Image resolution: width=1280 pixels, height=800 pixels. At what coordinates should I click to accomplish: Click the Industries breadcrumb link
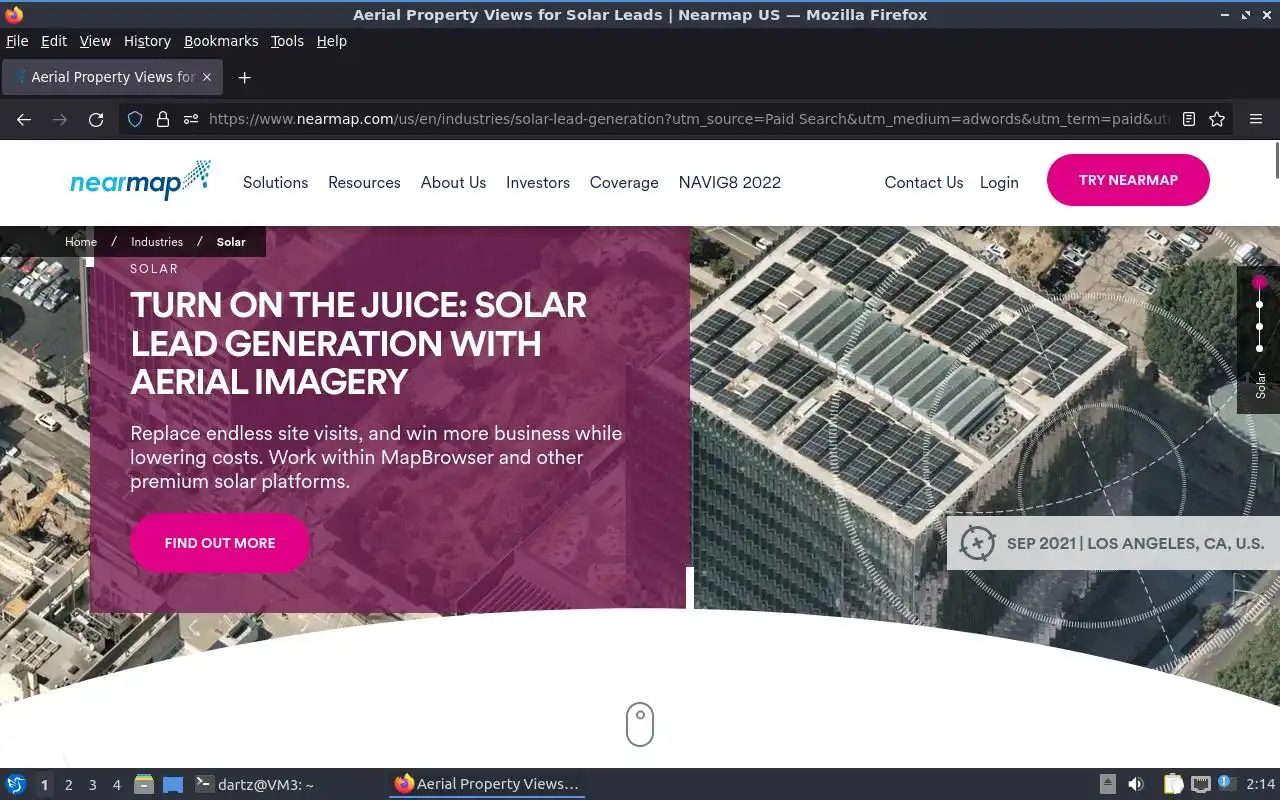pos(157,242)
